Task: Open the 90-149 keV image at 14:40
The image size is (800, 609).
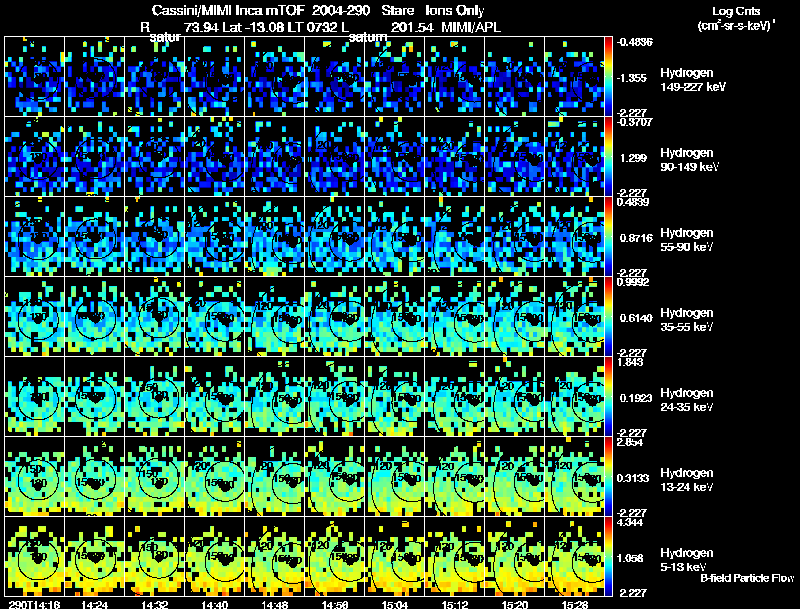Action: [x=214, y=157]
